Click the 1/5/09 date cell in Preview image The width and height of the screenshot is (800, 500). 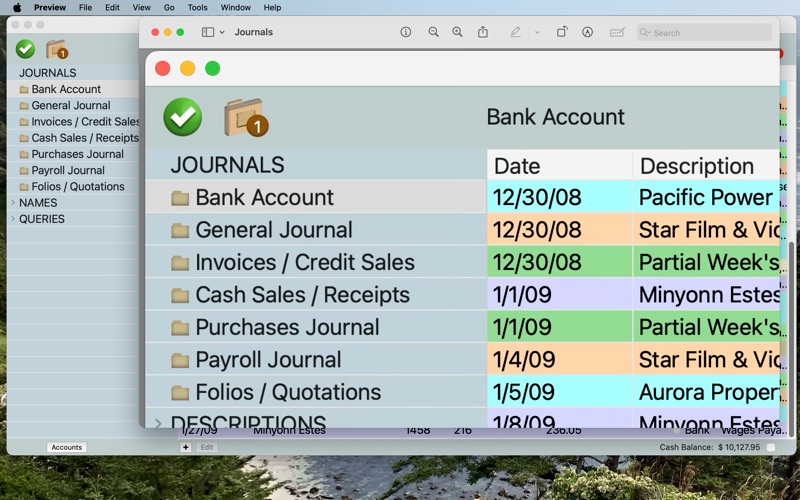[560, 392]
